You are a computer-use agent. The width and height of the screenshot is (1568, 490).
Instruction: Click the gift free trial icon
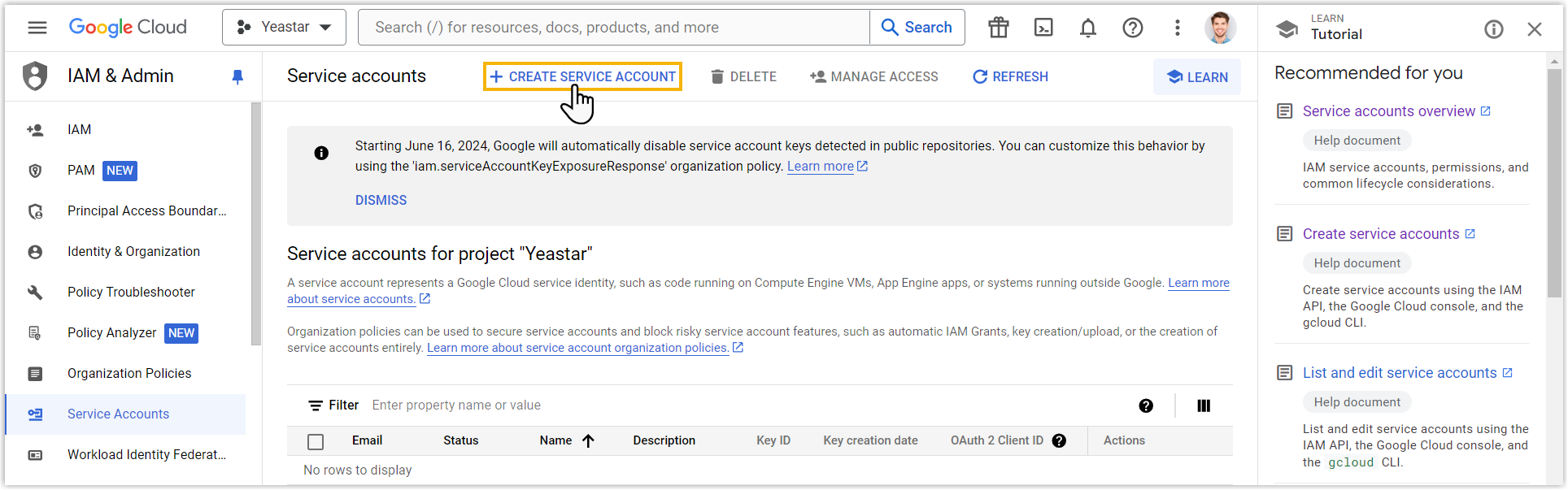[x=999, y=28]
